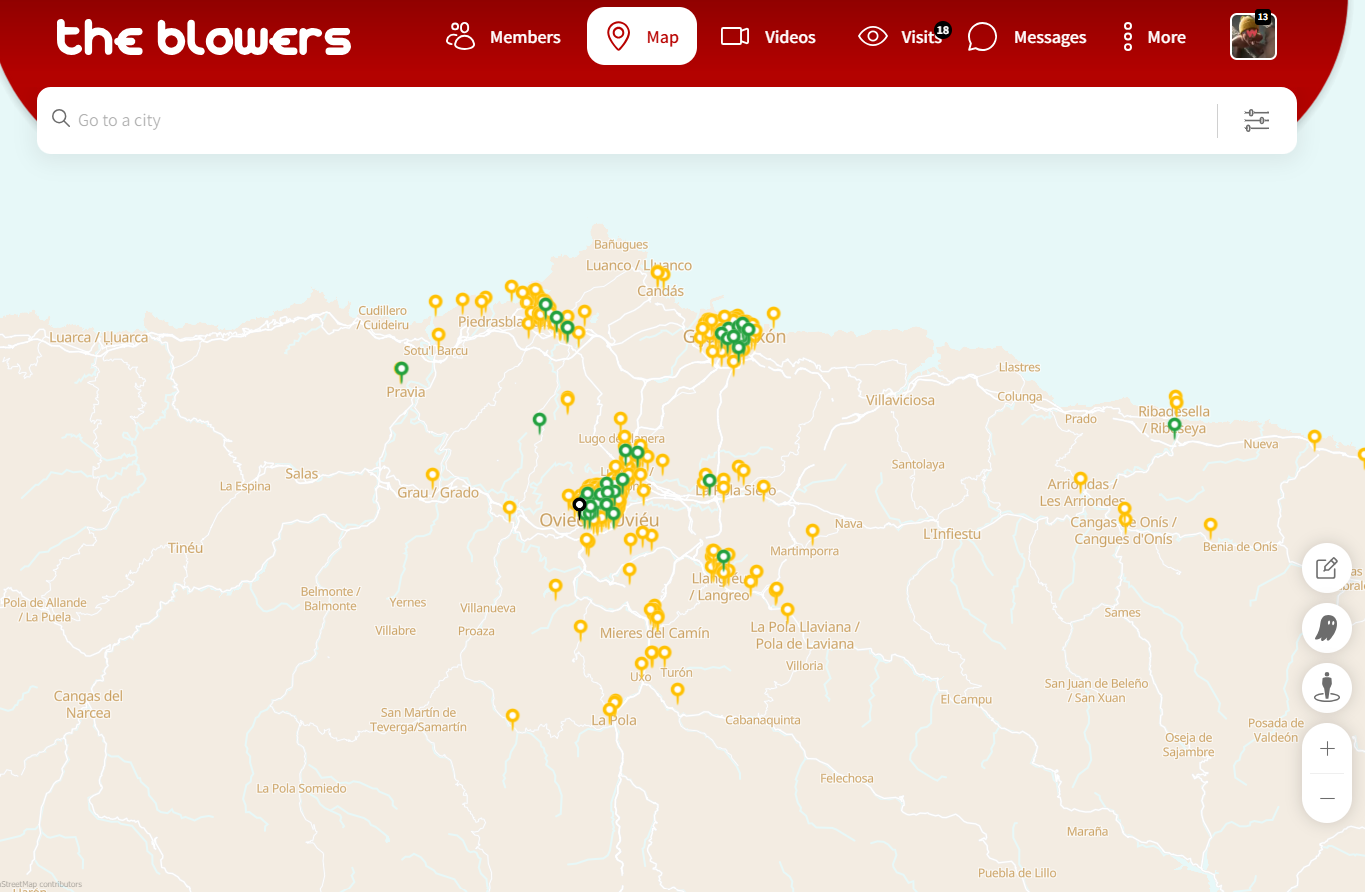
Task: Click the edit note icon on map
Action: 1327,568
